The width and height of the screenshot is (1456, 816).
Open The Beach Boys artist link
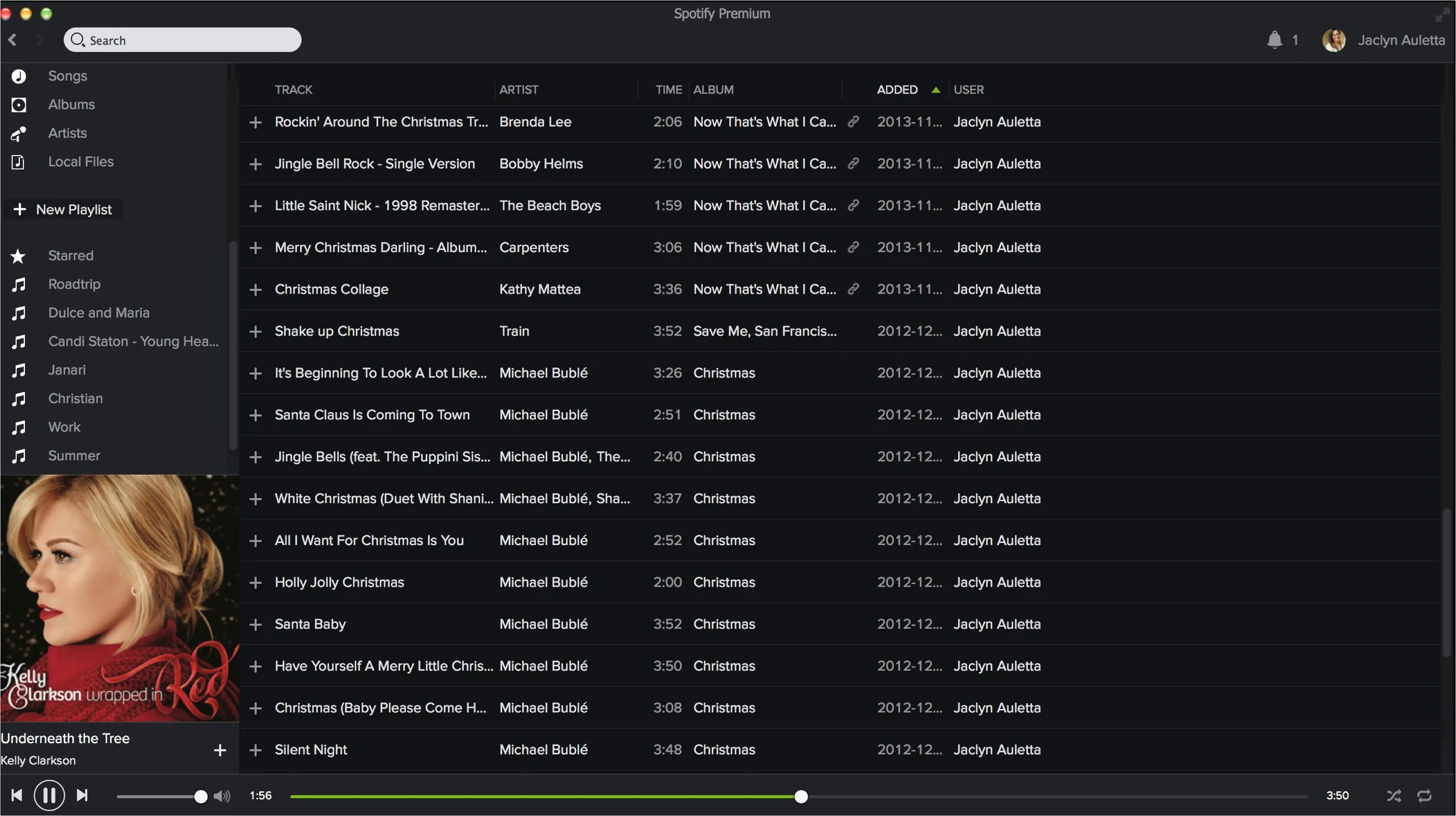click(550, 206)
